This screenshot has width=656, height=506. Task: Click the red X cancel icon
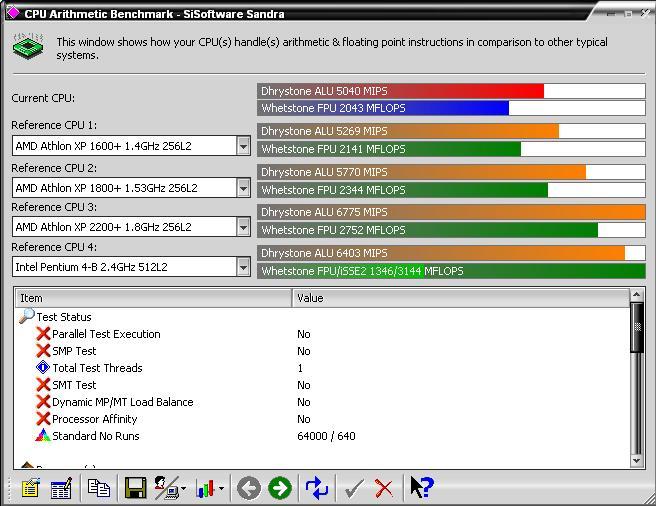[x=383, y=488]
